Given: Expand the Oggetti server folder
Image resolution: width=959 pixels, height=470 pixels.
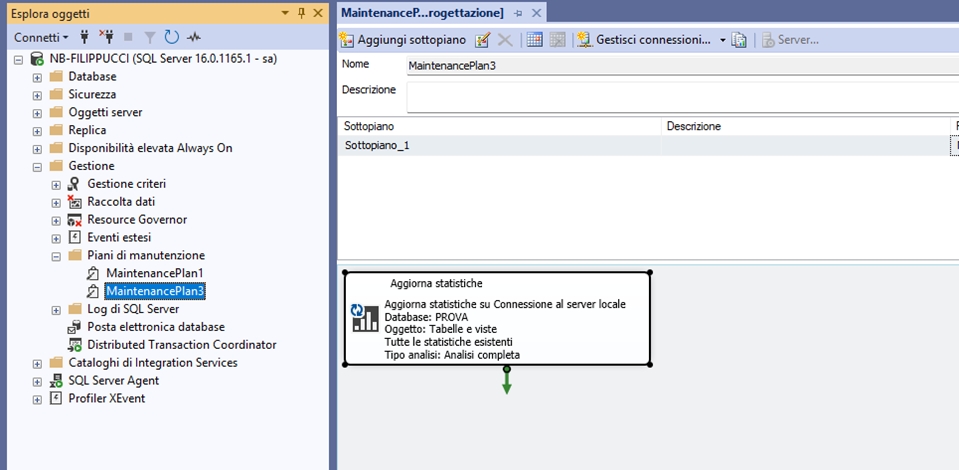Looking at the screenshot, I should [37, 113].
